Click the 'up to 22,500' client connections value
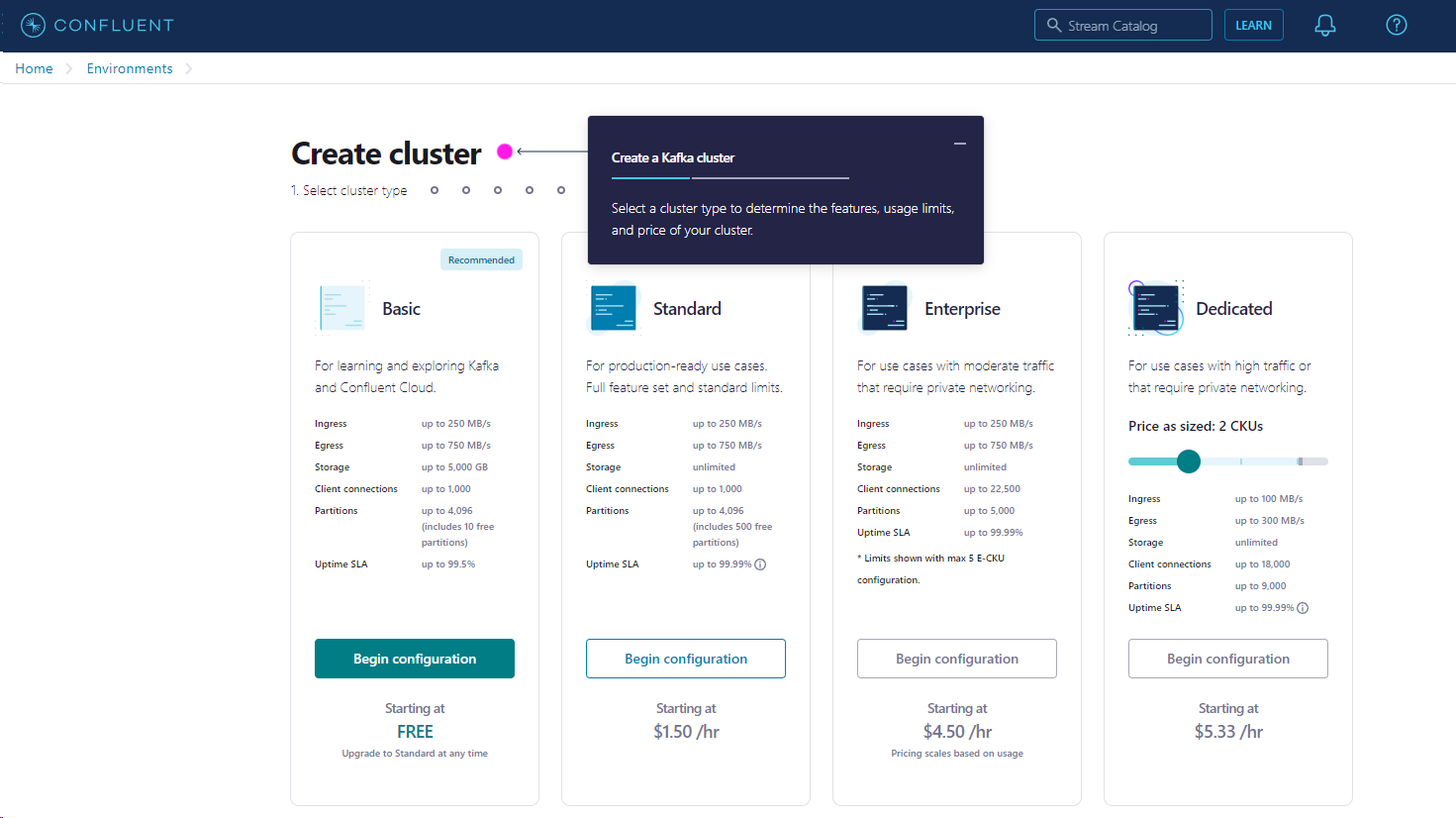The height and width of the screenshot is (818, 1456). [992, 489]
